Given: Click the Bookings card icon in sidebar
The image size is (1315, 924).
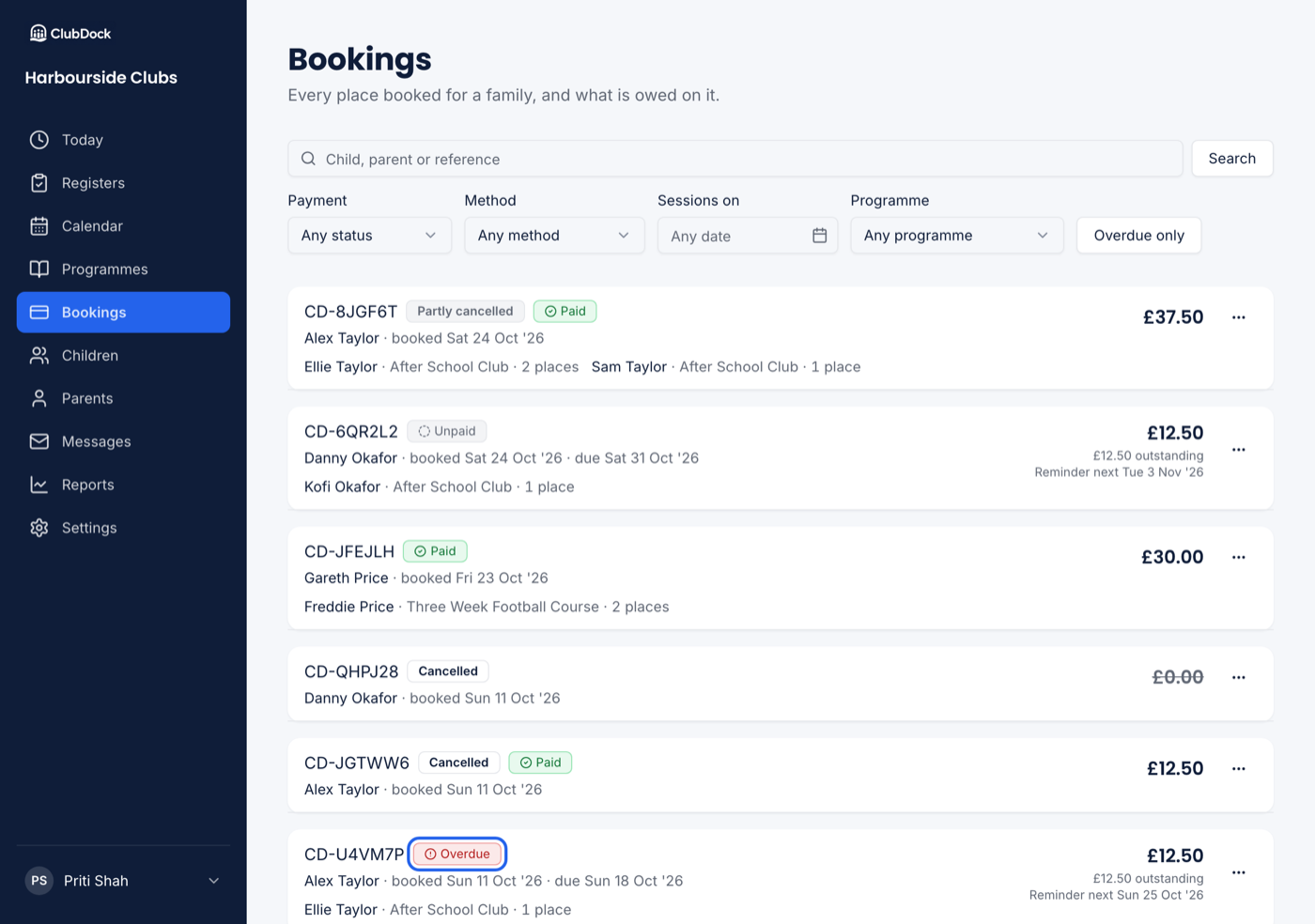Looking at the screenshot, I should click(39, 313).
